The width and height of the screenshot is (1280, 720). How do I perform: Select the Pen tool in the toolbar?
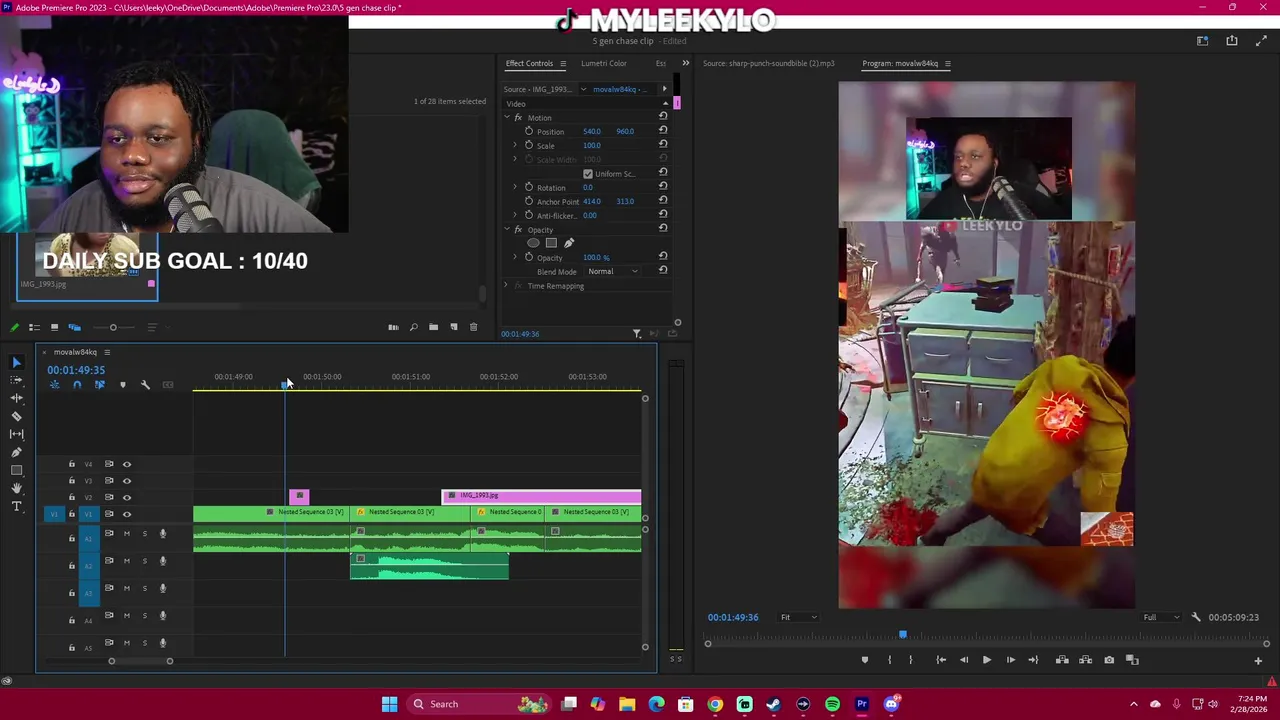pyautogui.click(x=16, y=452)
